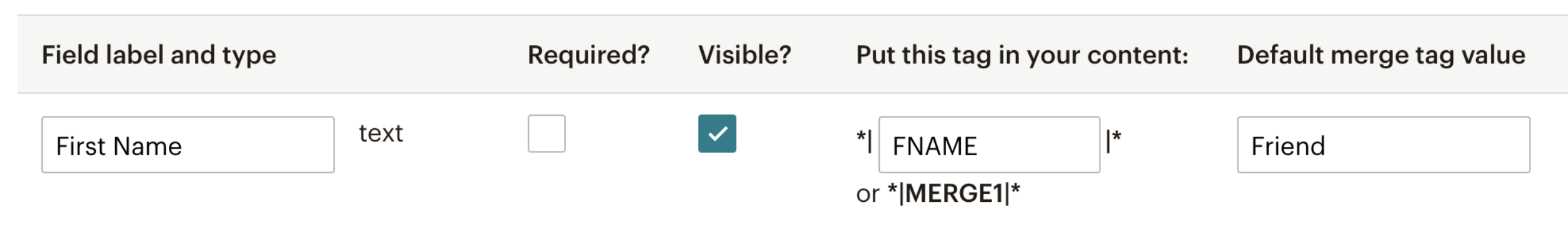Click the "Visible?" column header
This screenshot has height=229, width=1568.
click(744, 55)
